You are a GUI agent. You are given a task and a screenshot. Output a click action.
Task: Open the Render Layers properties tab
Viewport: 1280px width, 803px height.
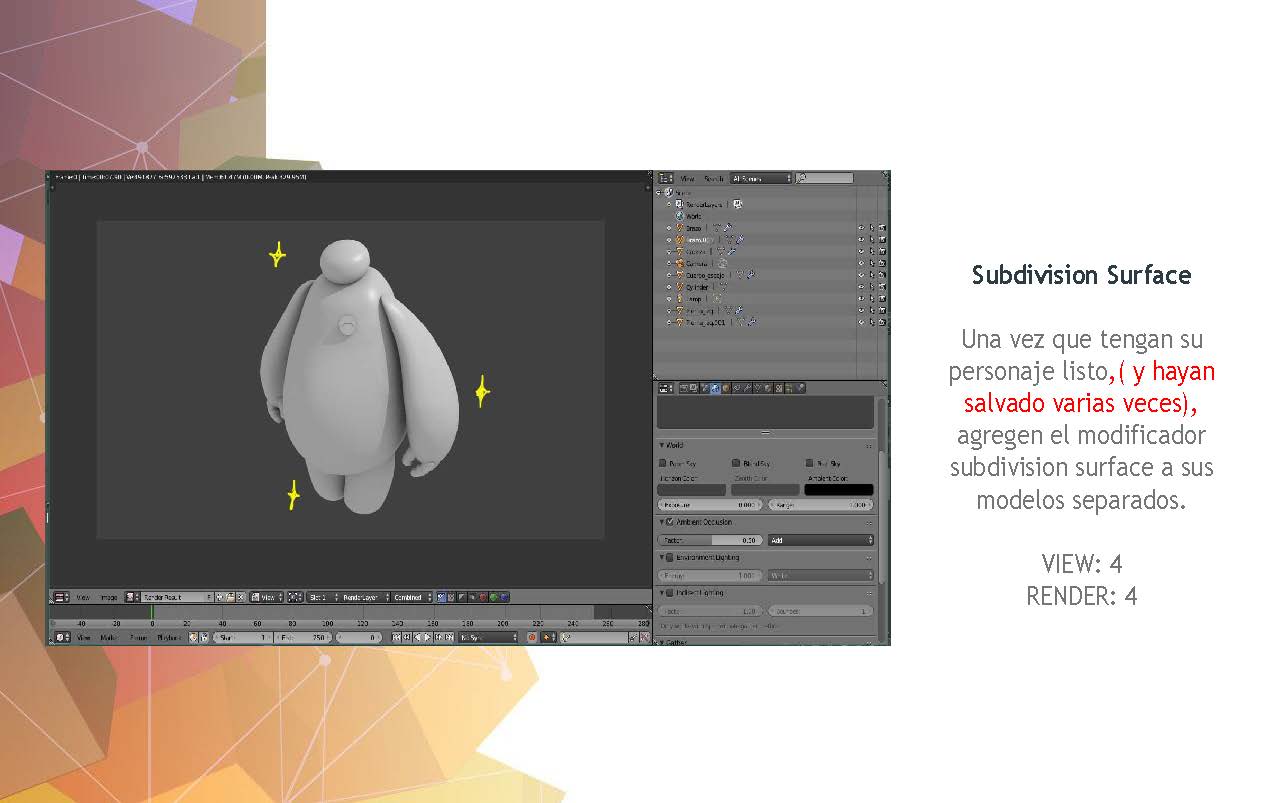point(694,388)
